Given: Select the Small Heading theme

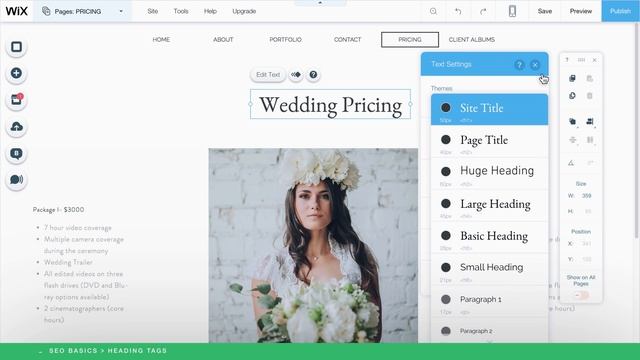Looking at the screenshot, I should coord(489,269).
